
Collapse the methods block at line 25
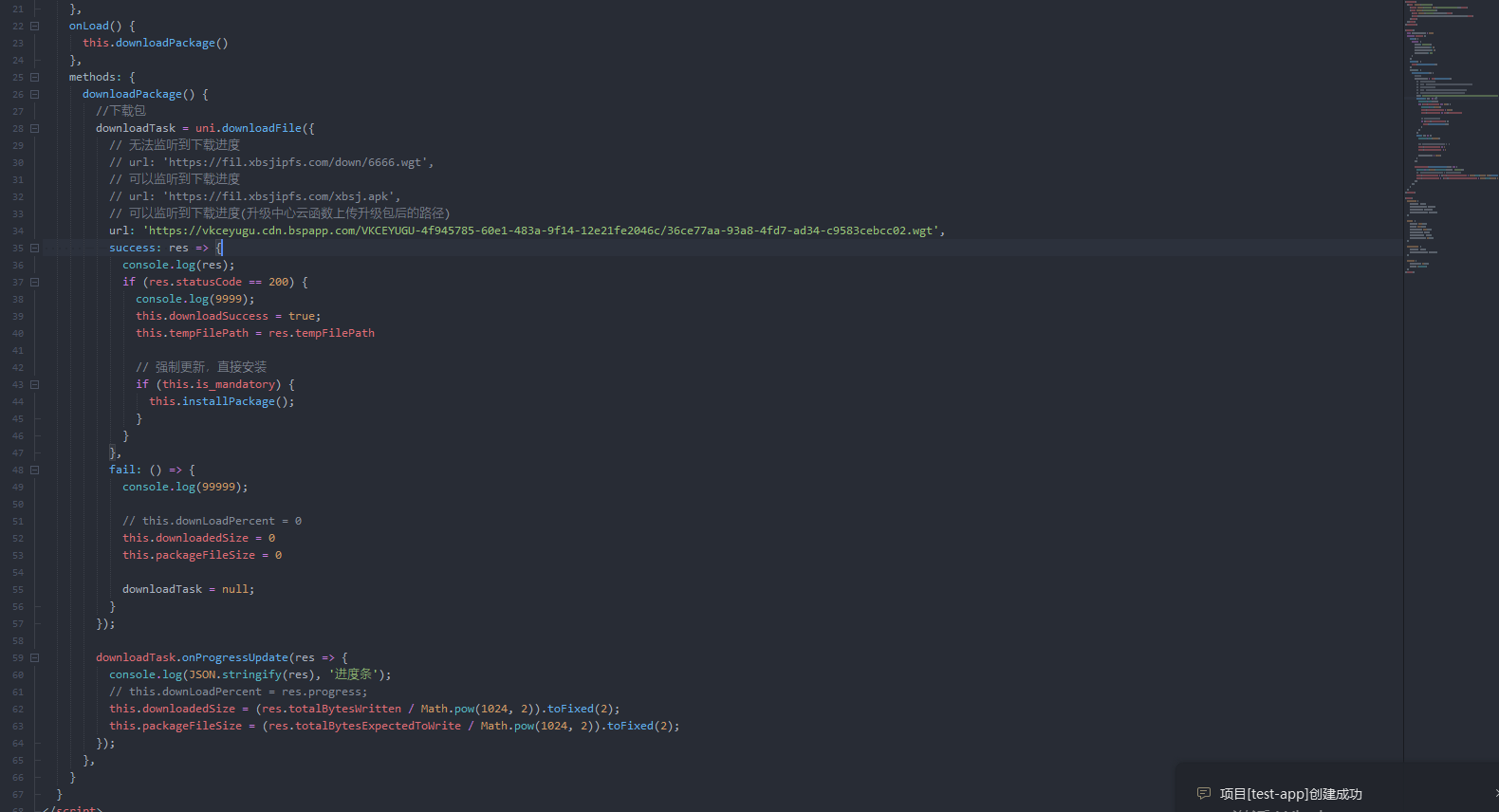(35, 78)
